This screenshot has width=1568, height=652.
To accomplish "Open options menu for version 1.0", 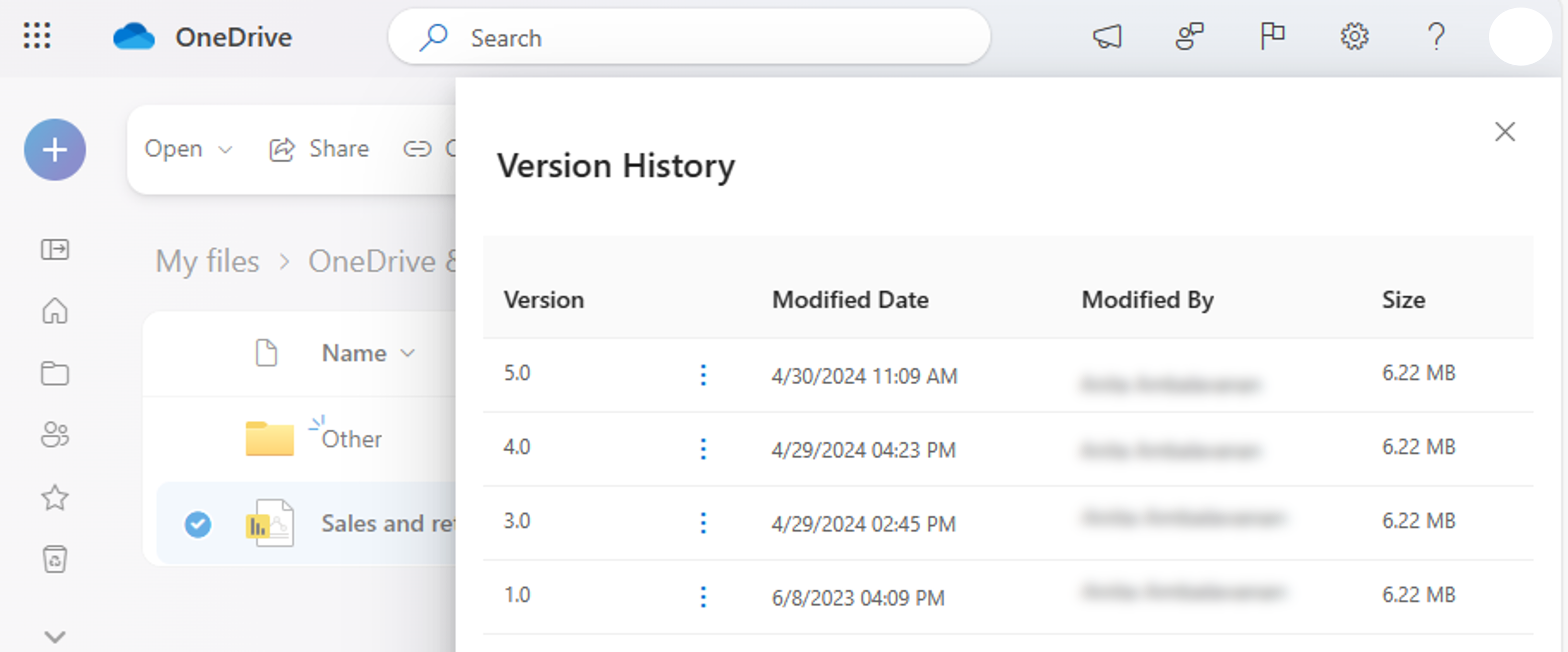I will [x=703, y=596].
